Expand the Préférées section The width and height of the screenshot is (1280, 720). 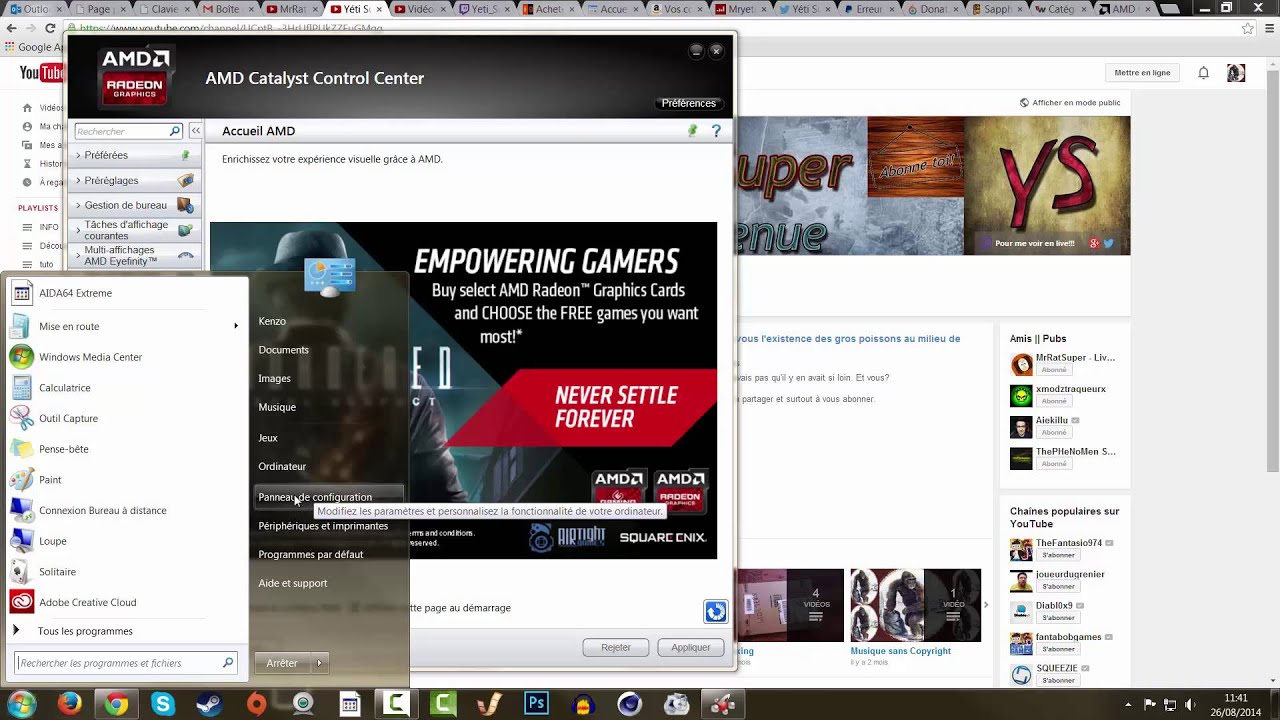pos(135,155)
